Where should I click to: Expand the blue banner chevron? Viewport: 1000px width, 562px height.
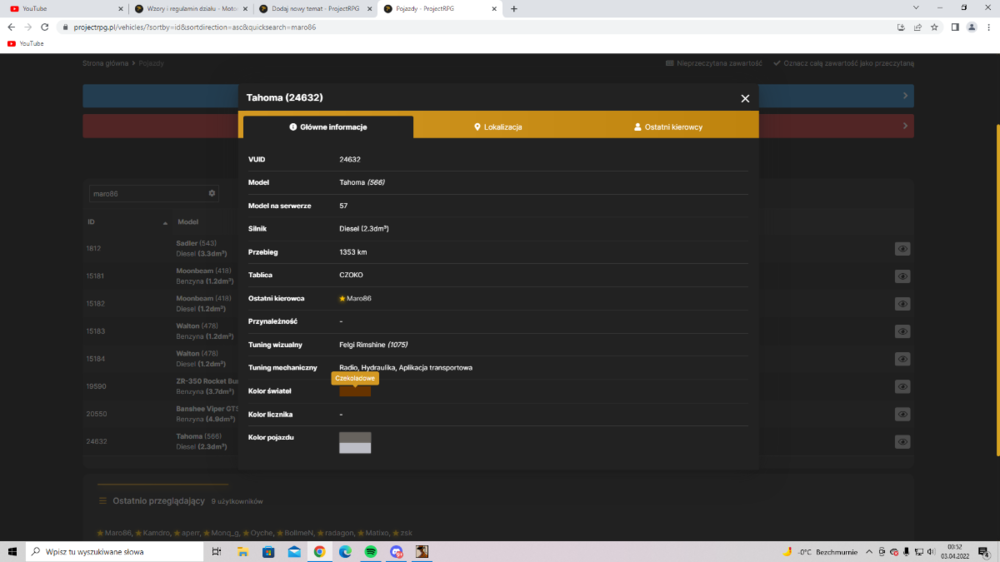pyautogui.click(x=905, y=96)
